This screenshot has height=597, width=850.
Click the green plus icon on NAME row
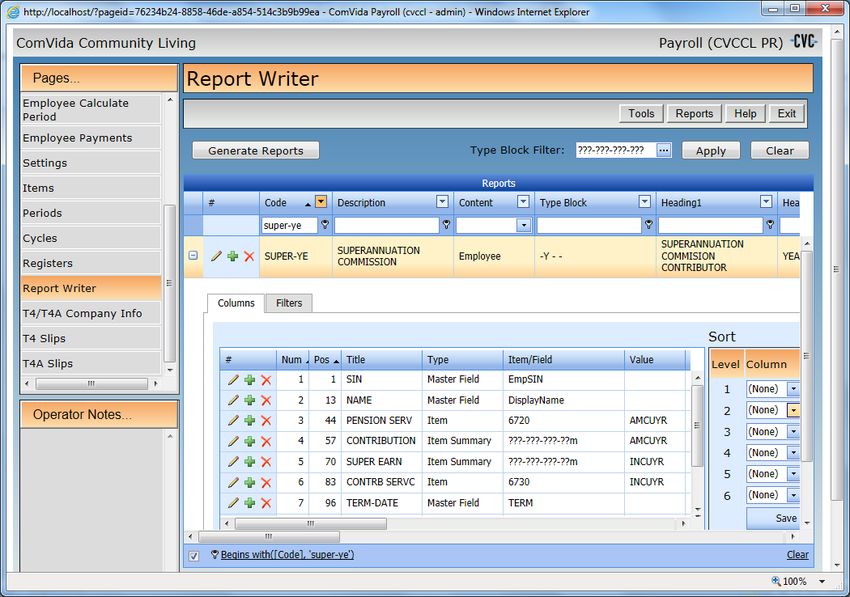pyautogui.click(x=249, y=400)
